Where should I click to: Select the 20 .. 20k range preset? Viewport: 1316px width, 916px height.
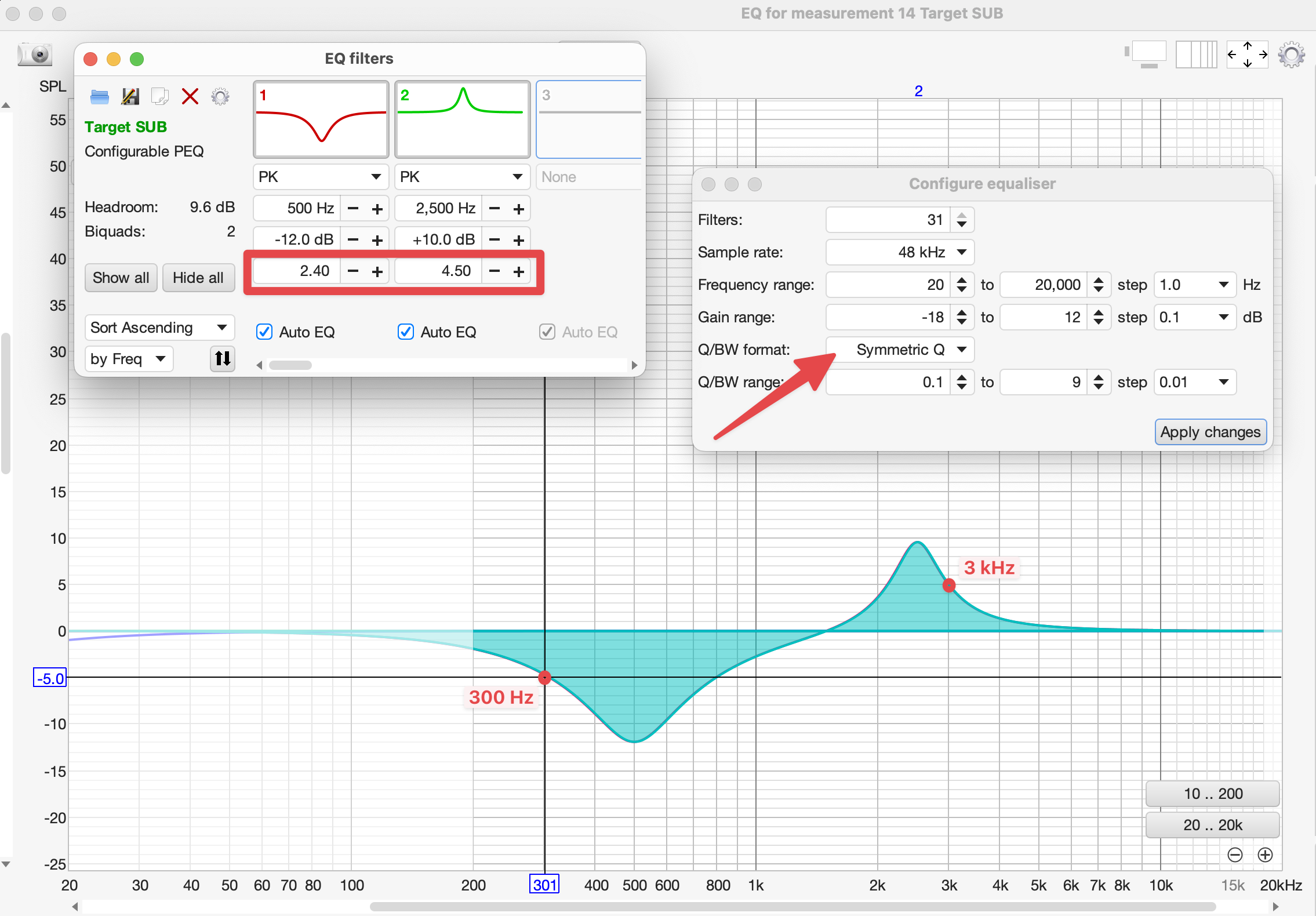1212,825
